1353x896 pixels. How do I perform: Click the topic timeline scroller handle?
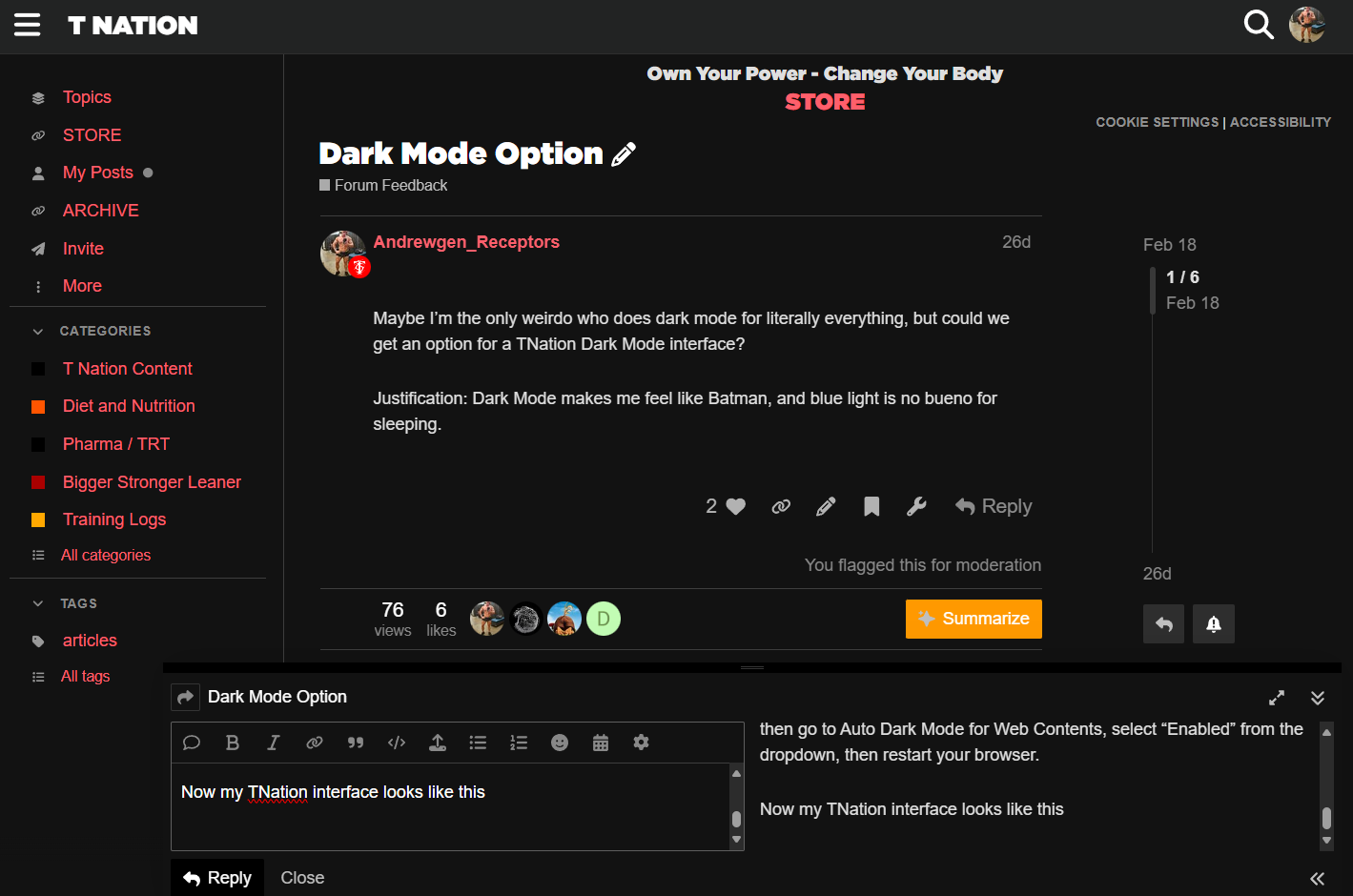tap(1153, 290)
